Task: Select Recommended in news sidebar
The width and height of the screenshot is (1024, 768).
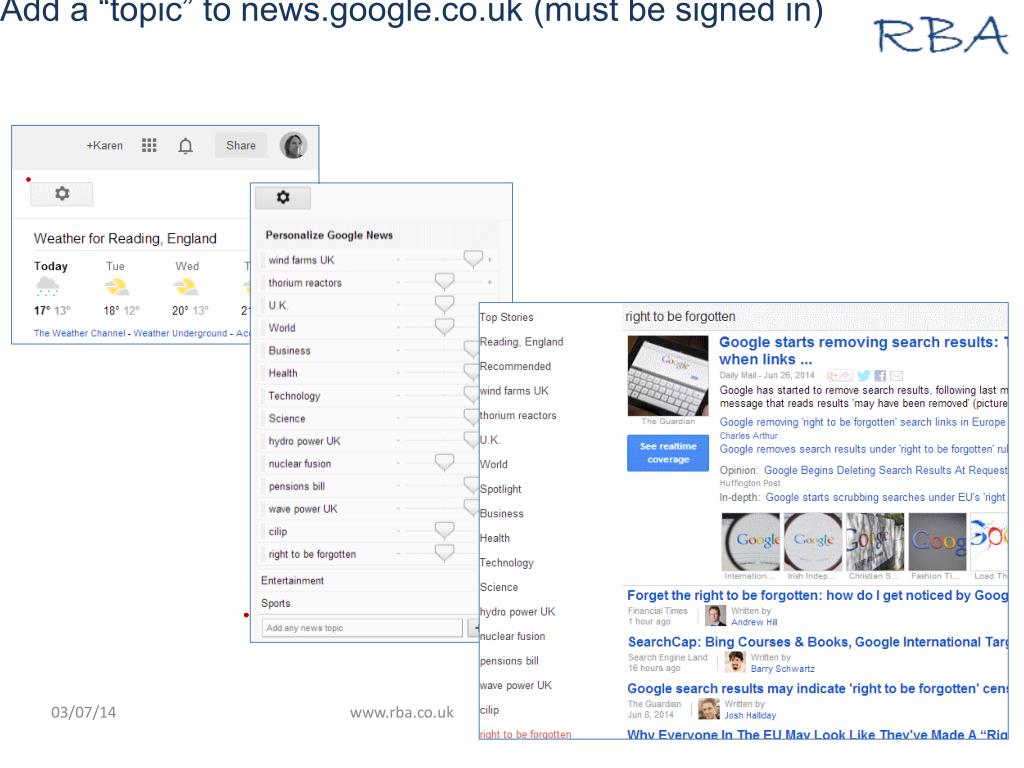Action: pyautogui.click(x=515, y=366)
